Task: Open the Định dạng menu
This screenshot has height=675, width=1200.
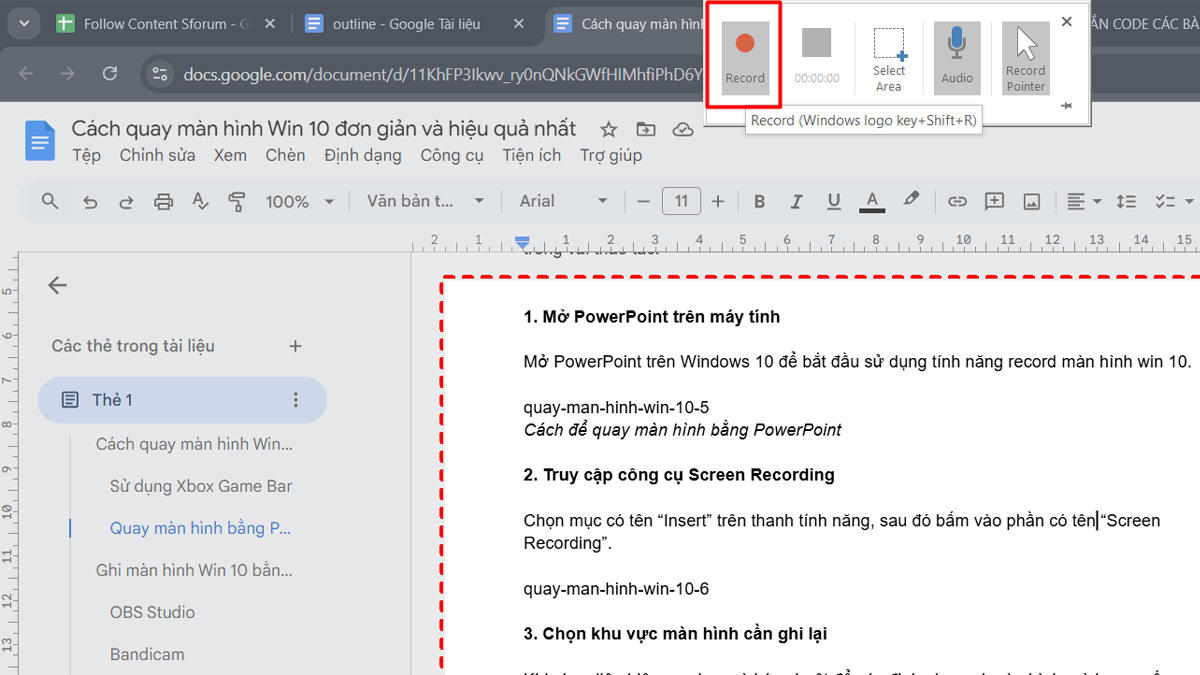Action: point(363,155)
